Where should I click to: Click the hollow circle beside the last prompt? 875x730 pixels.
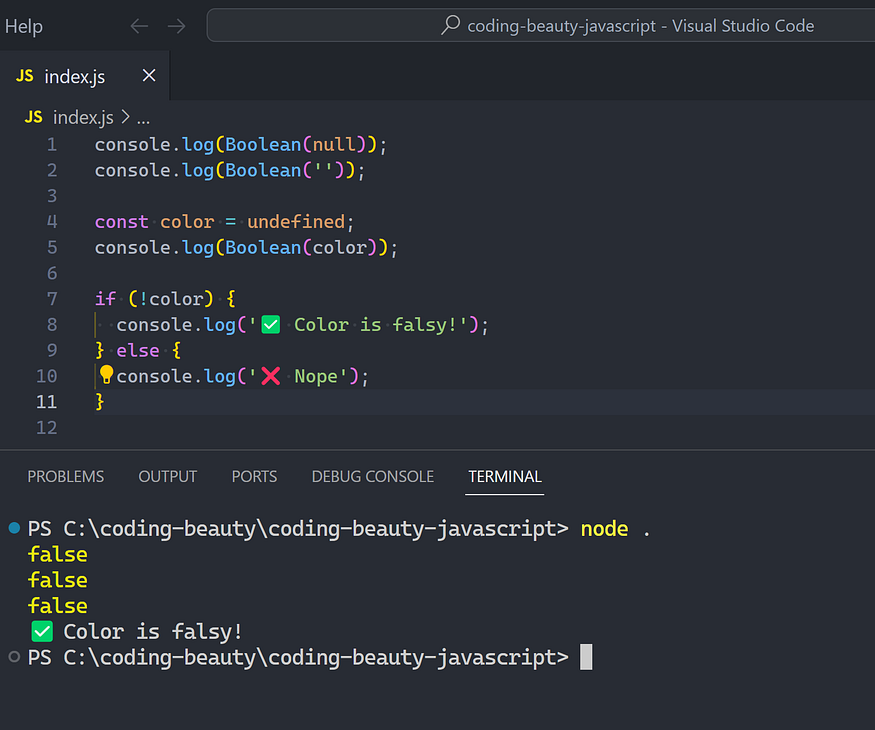[x=15, y=657]
